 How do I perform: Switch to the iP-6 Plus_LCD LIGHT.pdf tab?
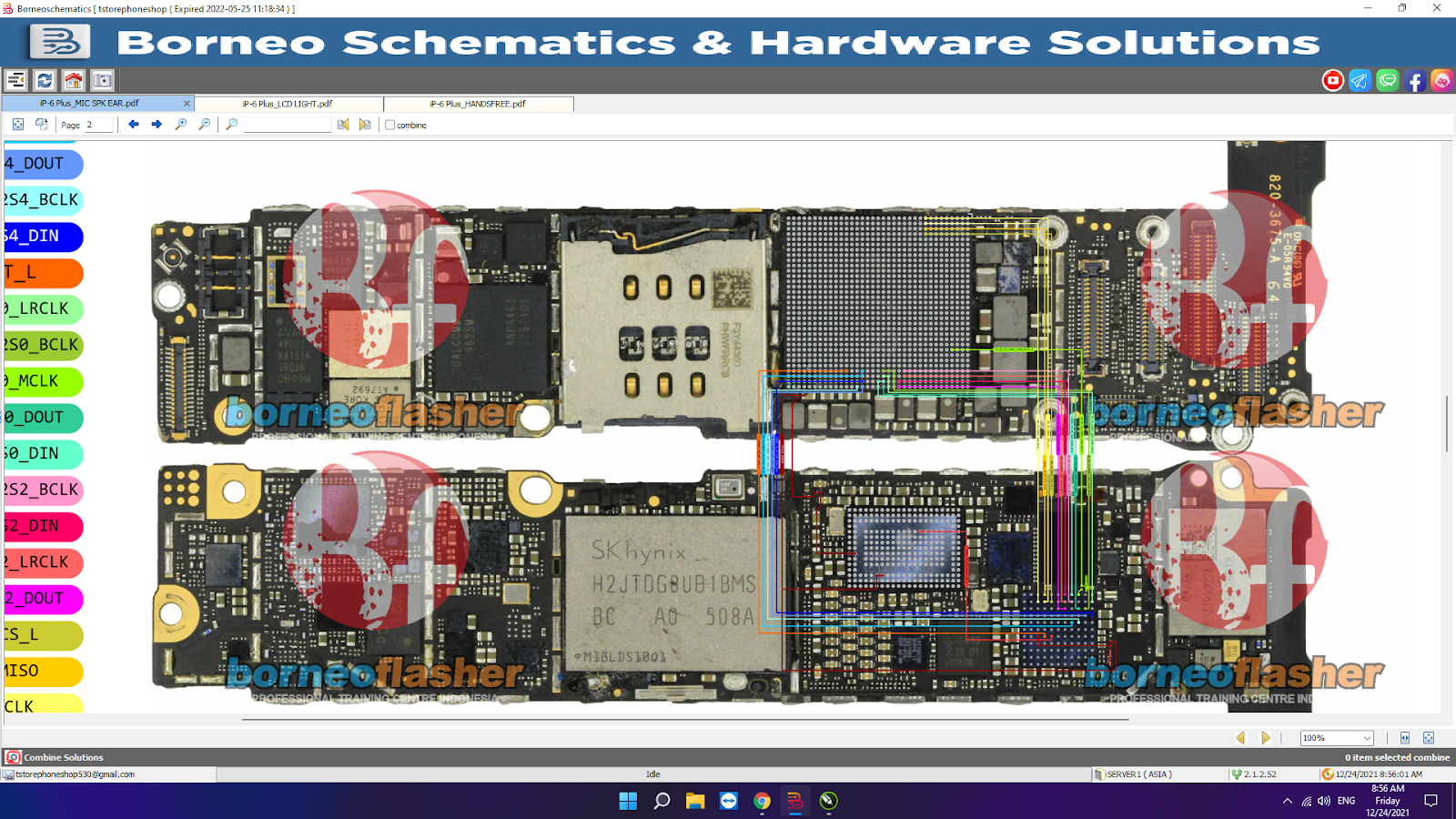[288, 104]
